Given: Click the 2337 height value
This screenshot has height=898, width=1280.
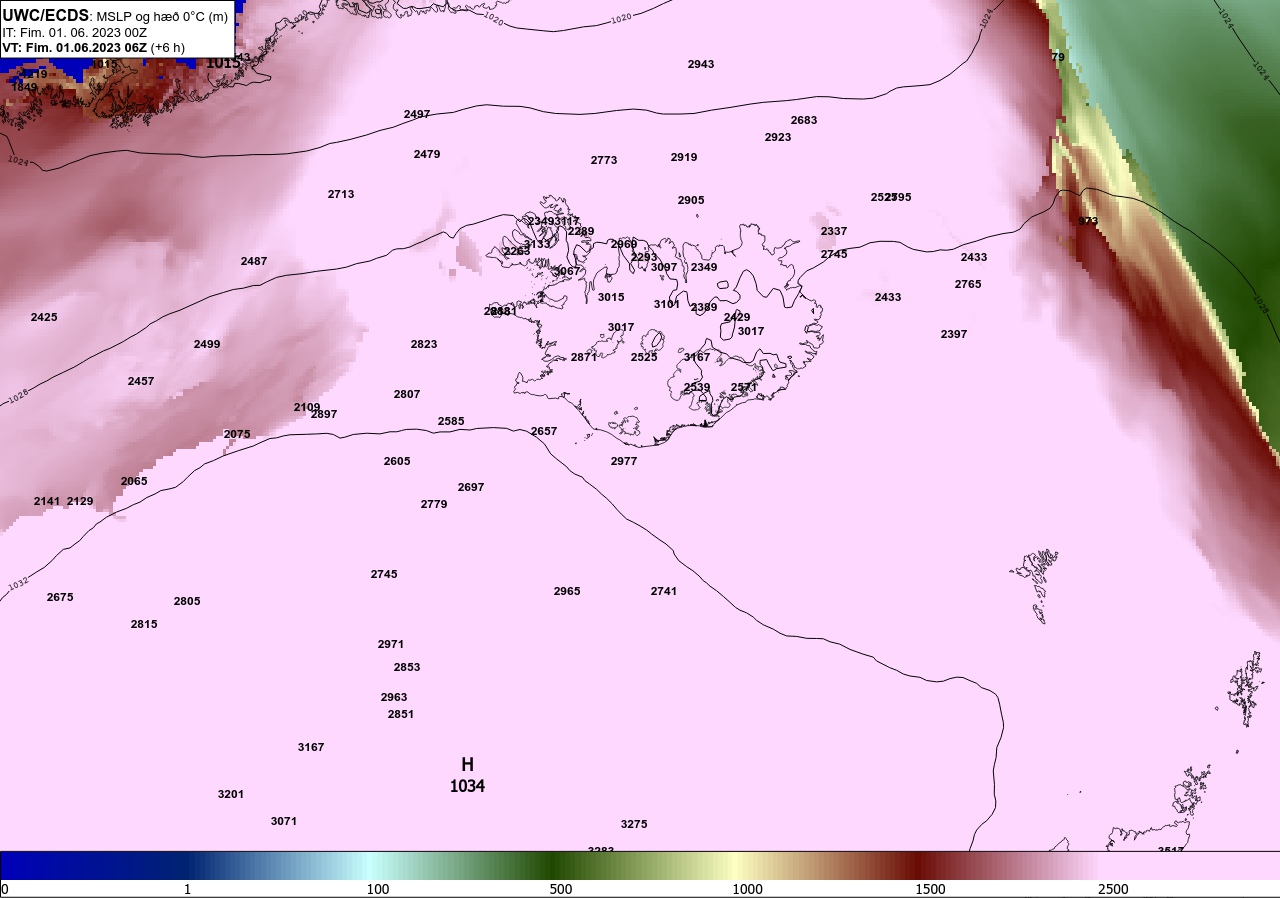Looking at the screenshot, I should pos(834,231).
